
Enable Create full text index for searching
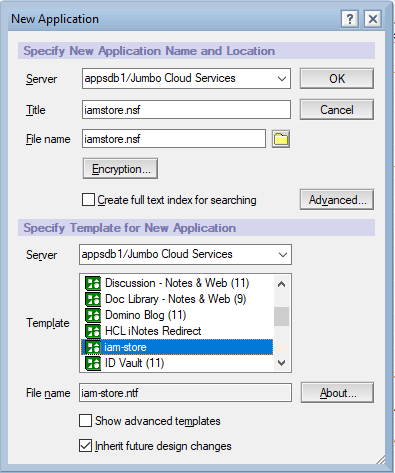tap(88, 200)
